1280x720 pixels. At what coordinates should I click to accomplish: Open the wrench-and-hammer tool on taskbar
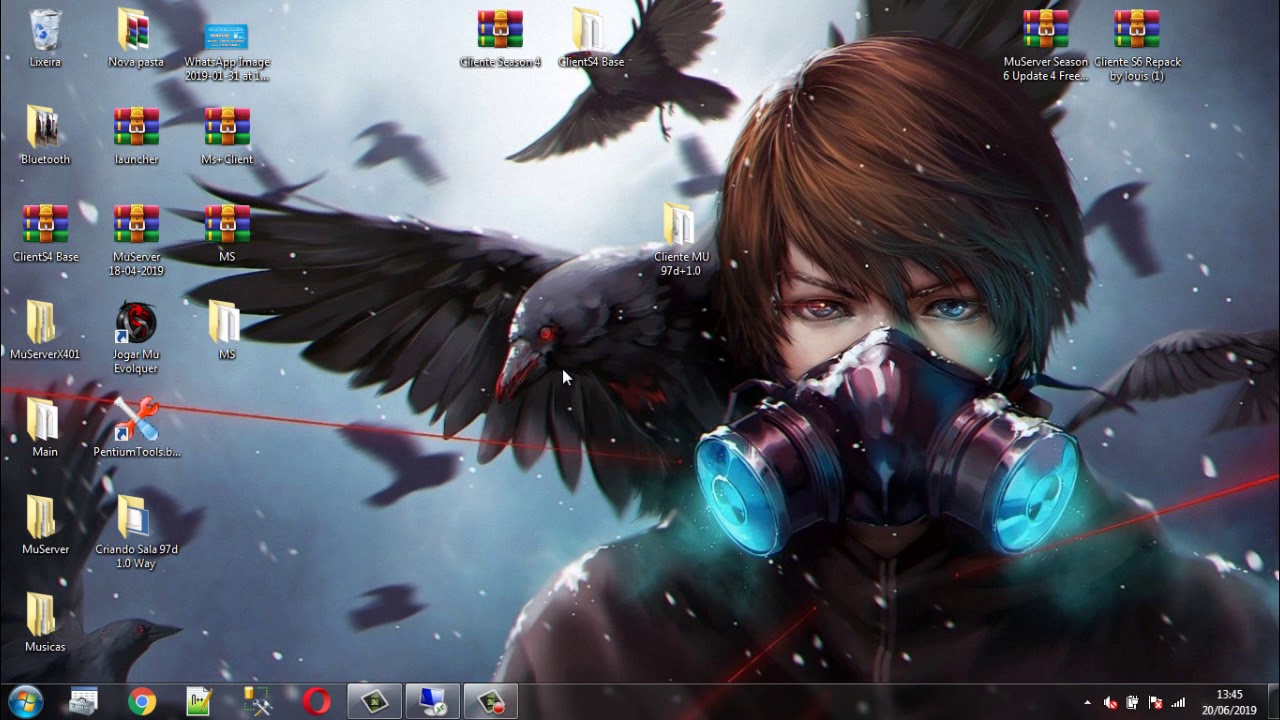(x=258, y=701)
